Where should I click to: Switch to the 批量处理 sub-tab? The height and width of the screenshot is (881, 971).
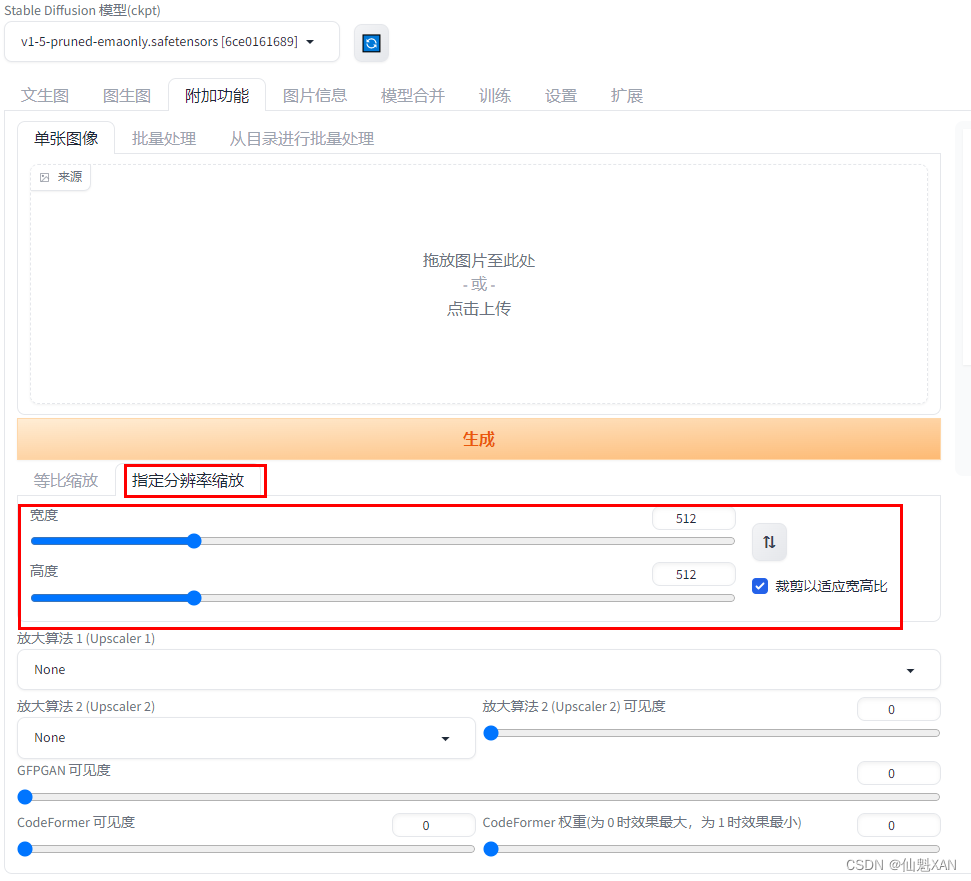tap(163, 138)
